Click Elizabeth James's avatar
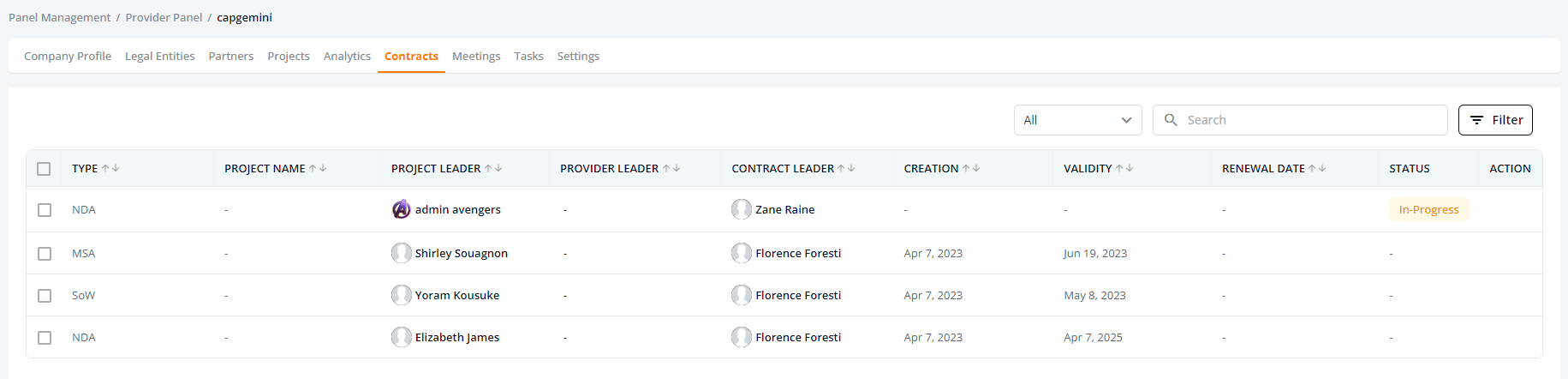Image resolution: width=1568 pixels, height=379 pixels. (402, 337)
